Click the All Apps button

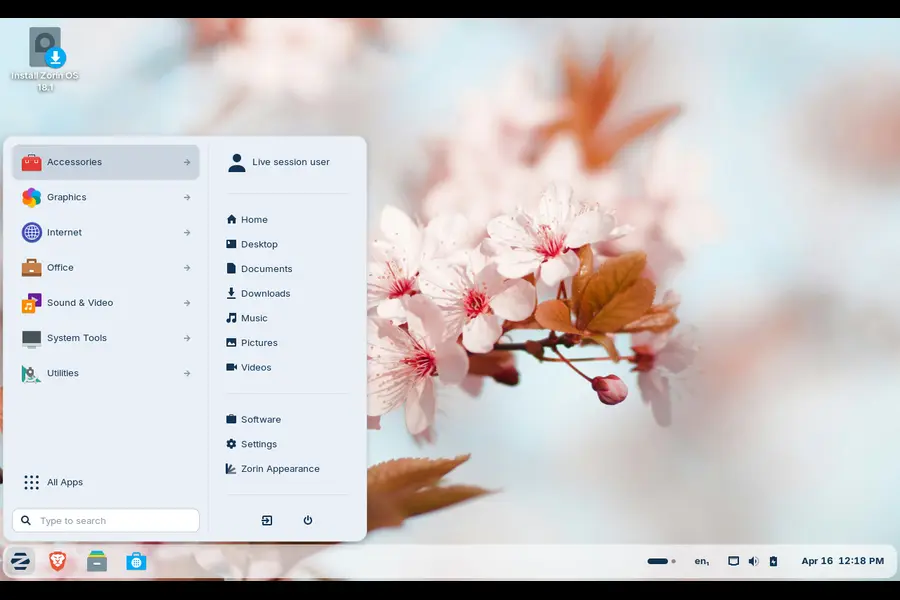click(53, 482)
